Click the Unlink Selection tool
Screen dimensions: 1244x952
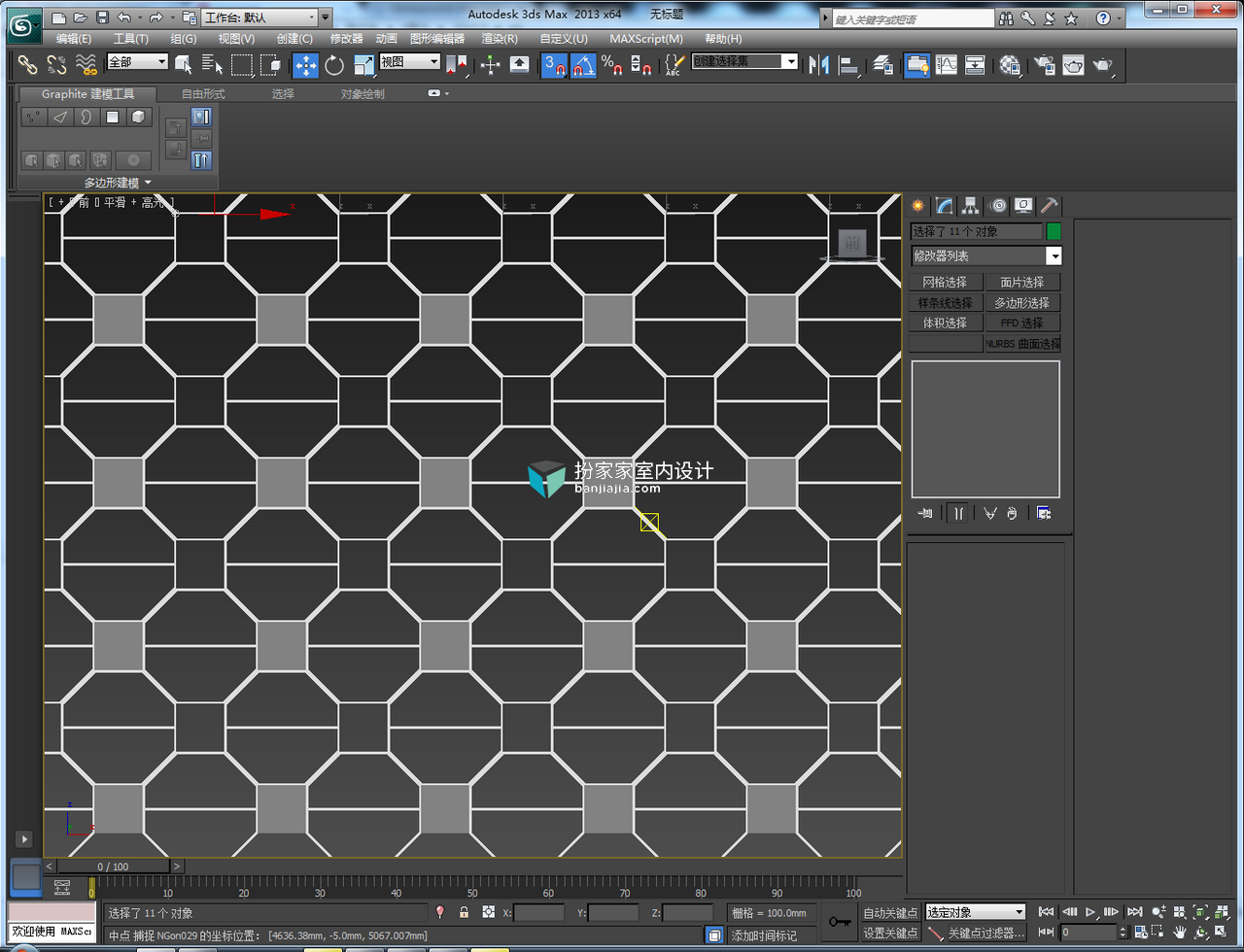(57, 65)
